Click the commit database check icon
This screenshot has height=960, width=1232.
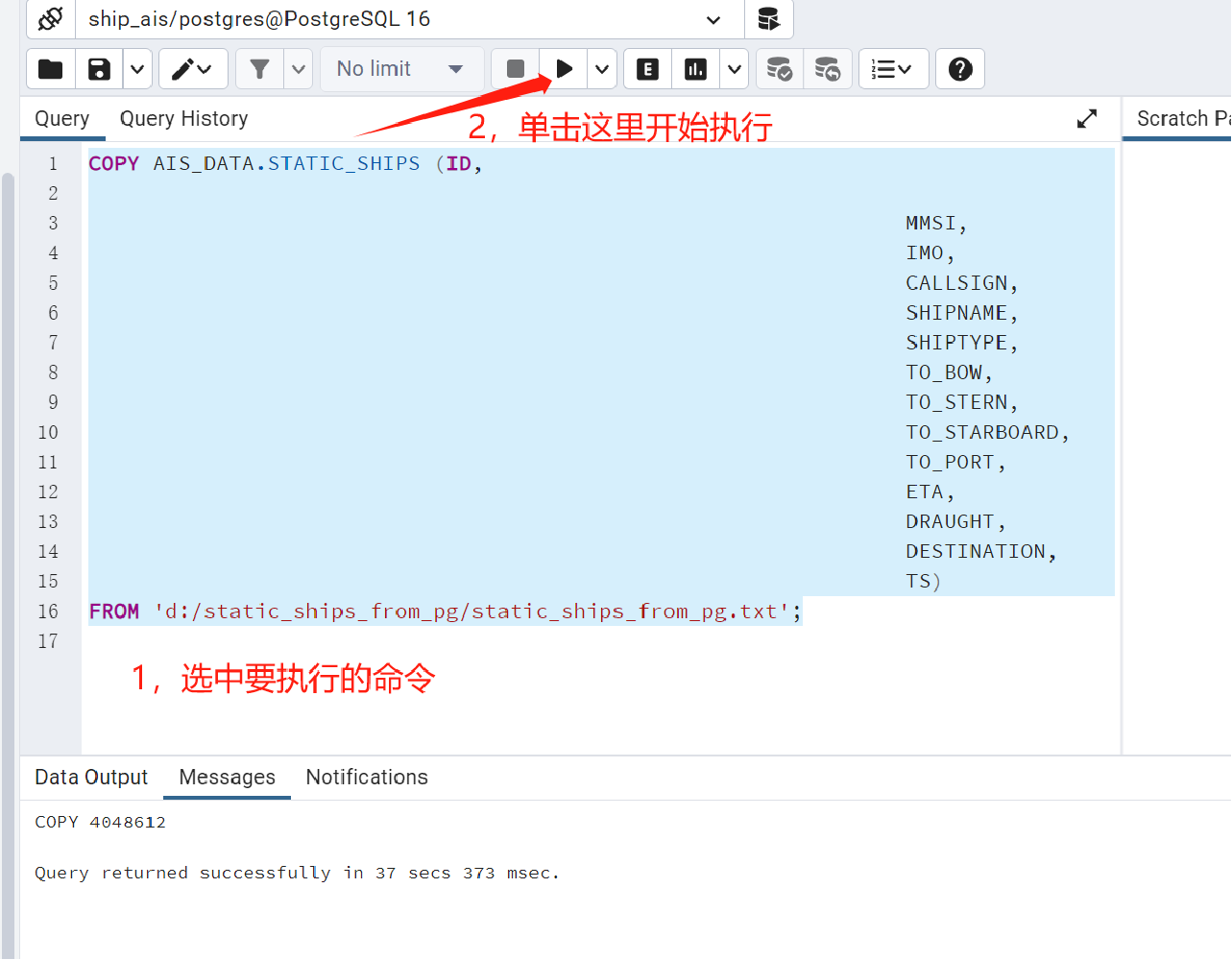pos(780,69)
